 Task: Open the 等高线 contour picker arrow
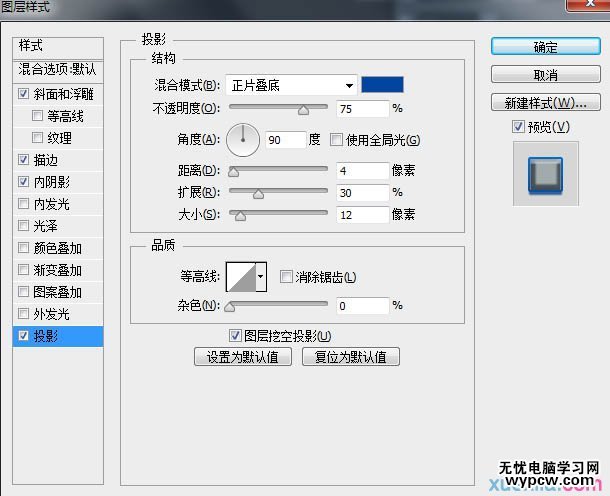coord(261,277)
